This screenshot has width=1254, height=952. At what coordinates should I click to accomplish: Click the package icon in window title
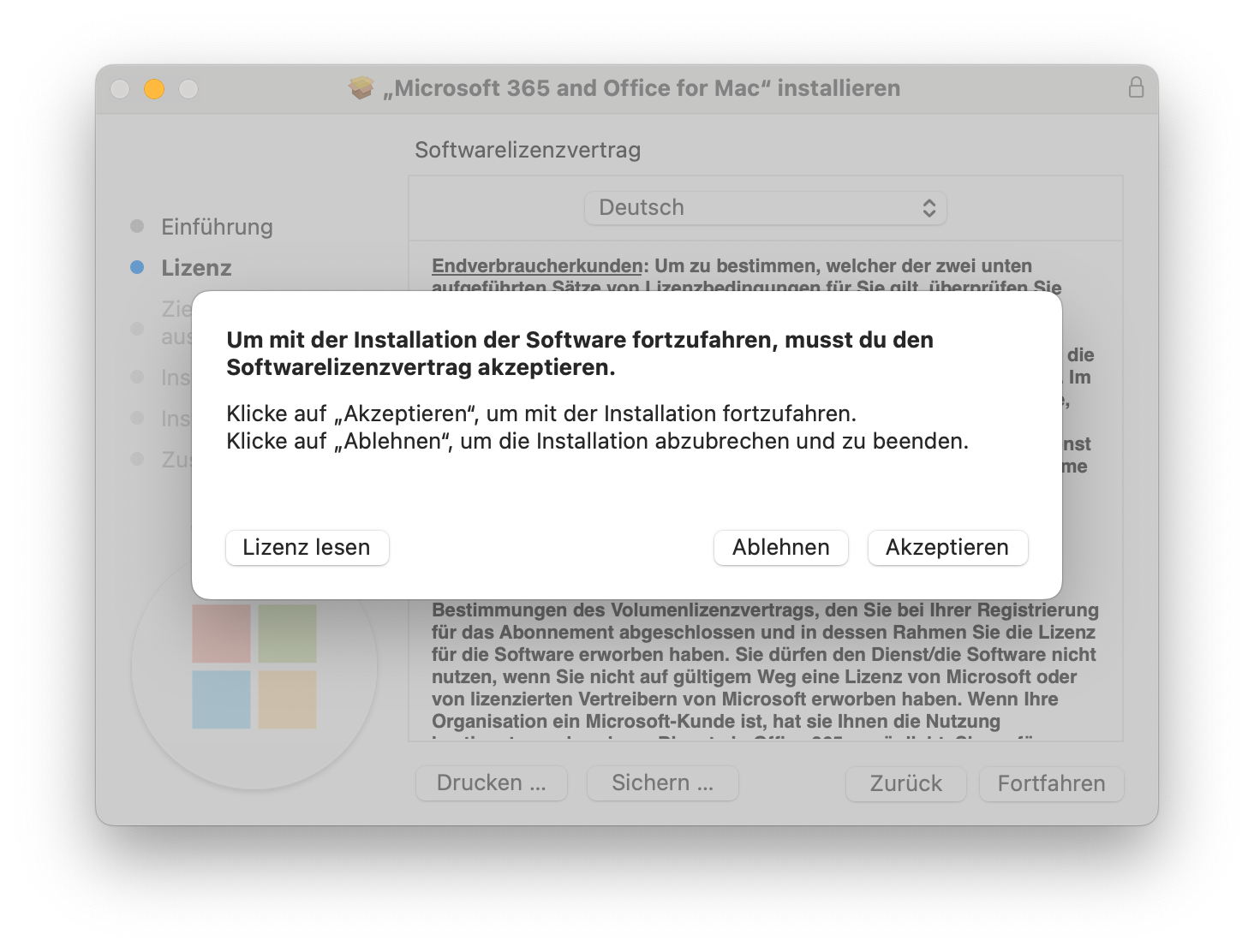coord(361,87)
